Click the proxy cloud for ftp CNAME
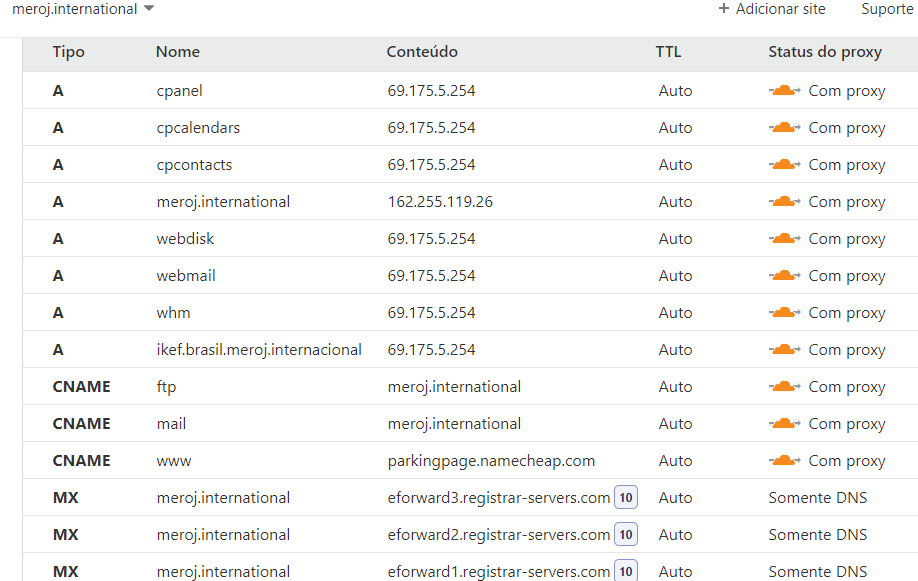The width and height of the screenshot is (918, 581). [785, 387]
